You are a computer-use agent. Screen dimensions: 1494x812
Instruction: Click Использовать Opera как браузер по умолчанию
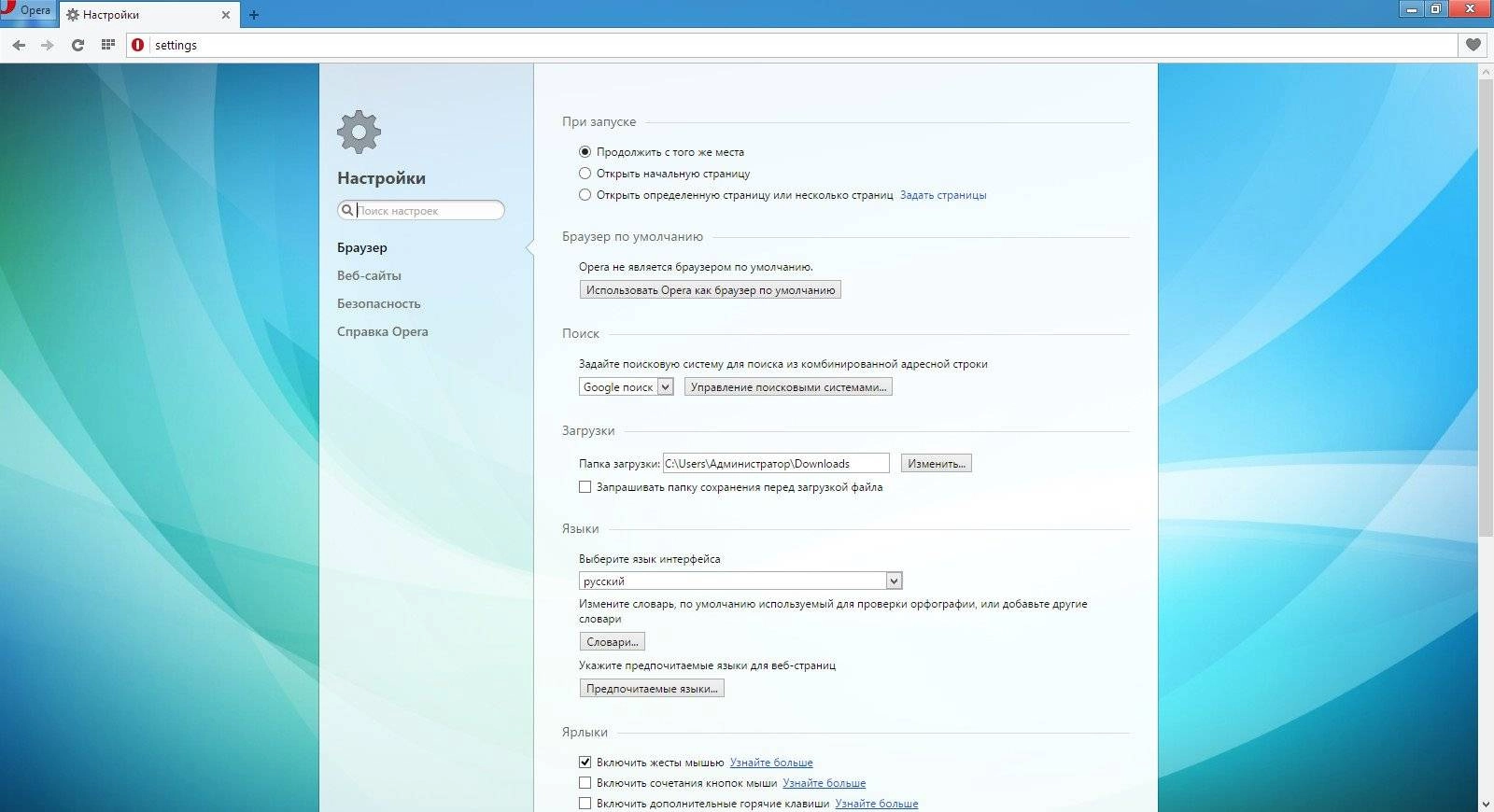click(711, 289)
